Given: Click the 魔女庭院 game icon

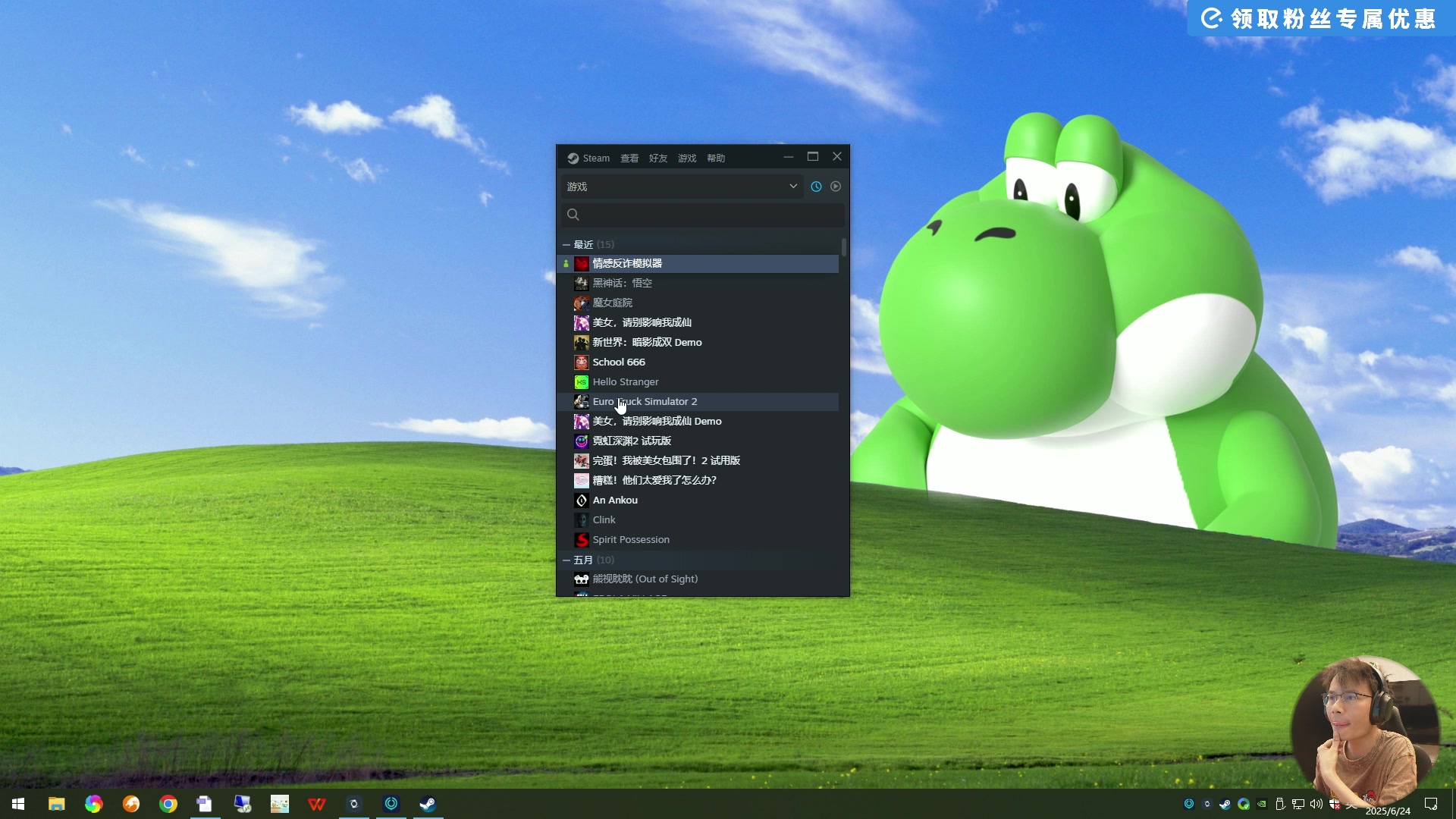Looking at the screenshot, I should pos(582,303).
